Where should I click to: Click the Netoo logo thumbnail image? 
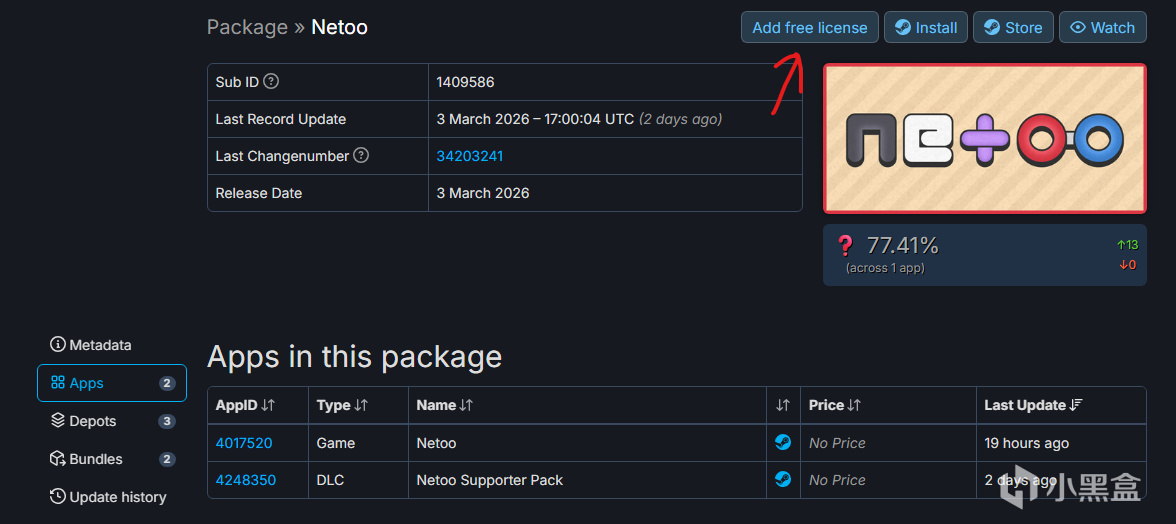pos(984,139)
